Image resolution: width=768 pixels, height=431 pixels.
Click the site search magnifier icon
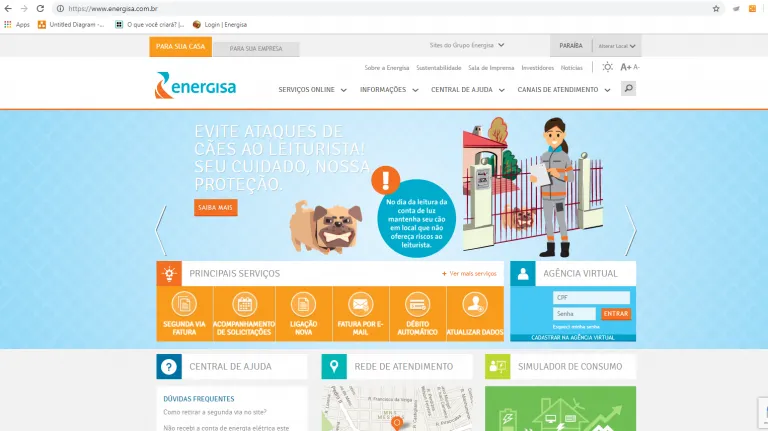628,89
